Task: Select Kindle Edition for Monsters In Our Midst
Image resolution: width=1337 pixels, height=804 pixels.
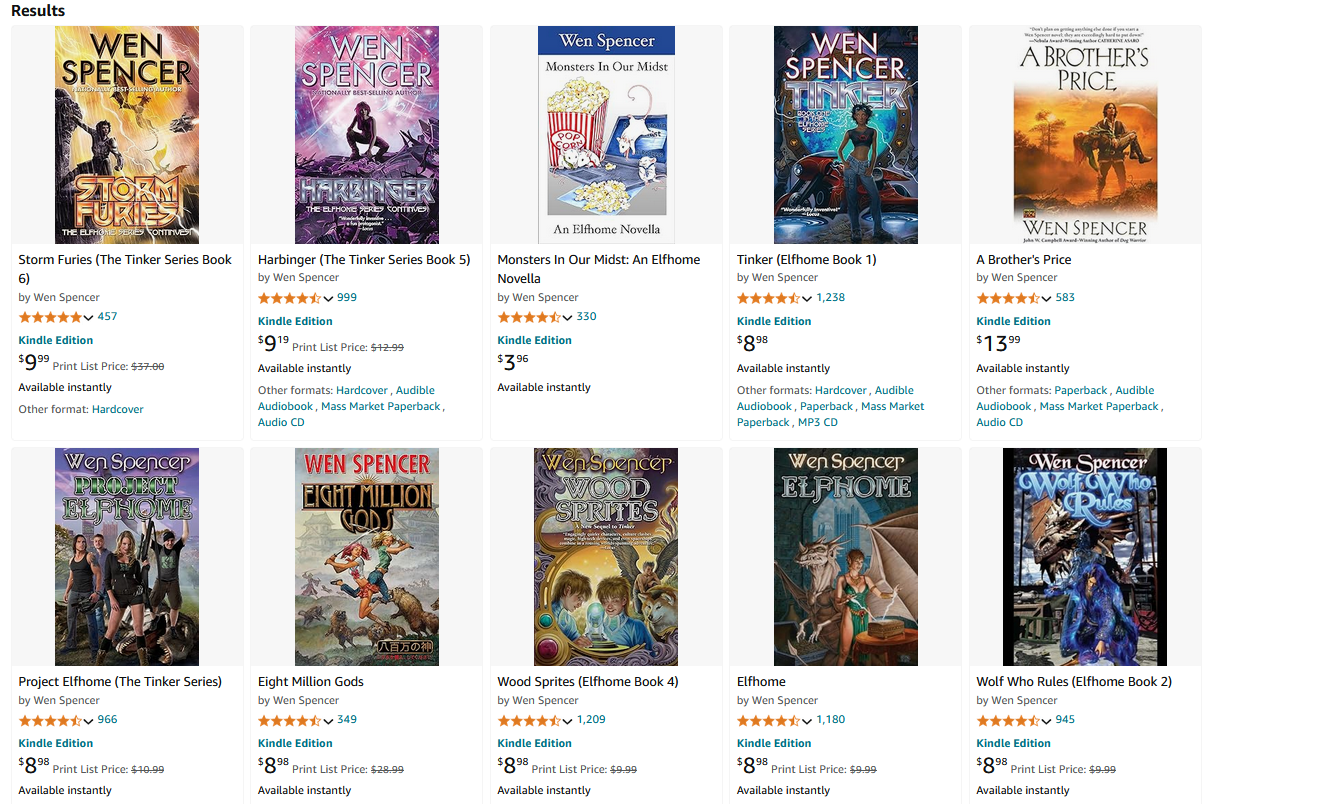Action: (535, 341)
